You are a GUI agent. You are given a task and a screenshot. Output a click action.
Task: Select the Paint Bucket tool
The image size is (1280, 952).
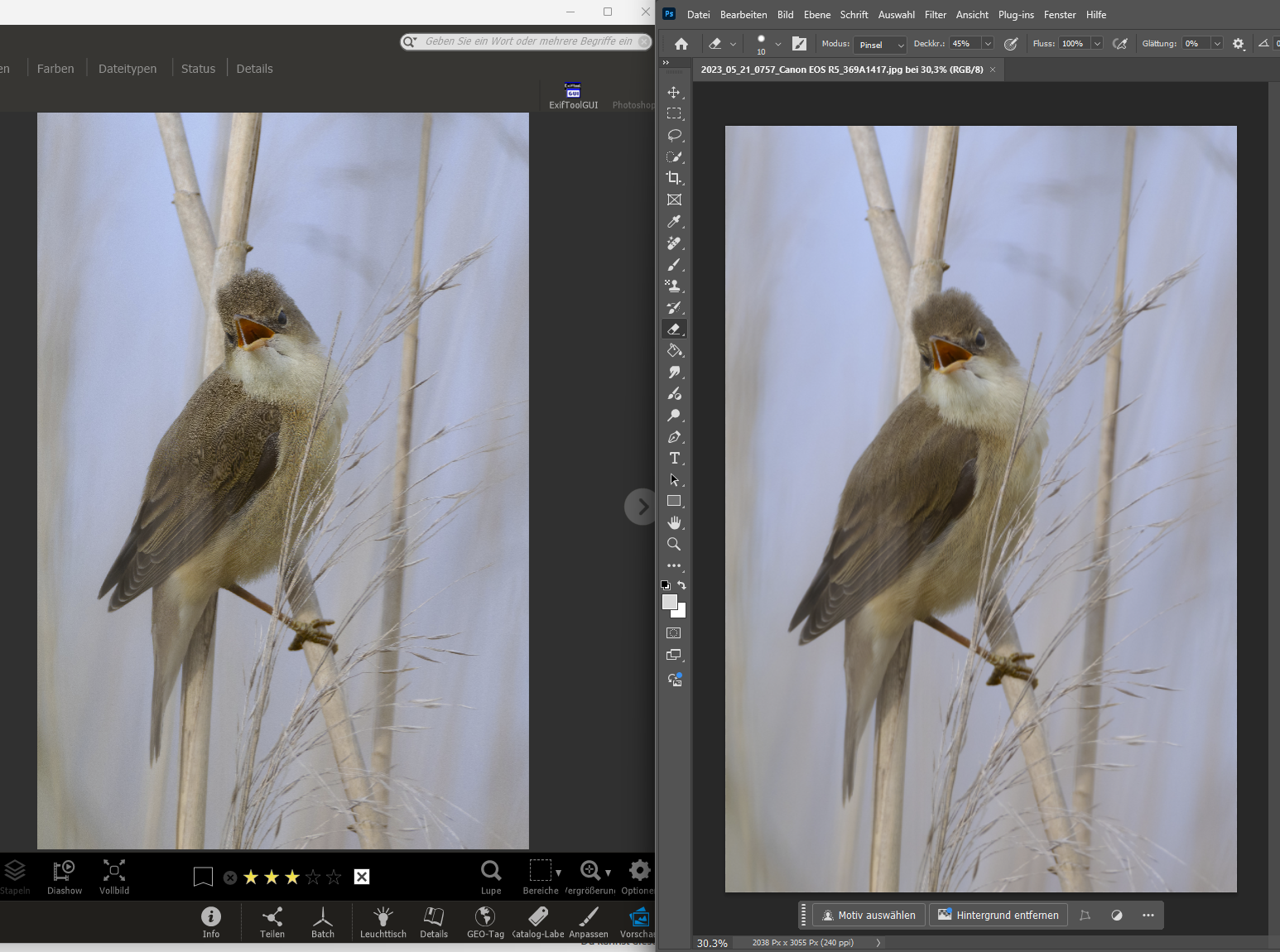tap(674, 350)
